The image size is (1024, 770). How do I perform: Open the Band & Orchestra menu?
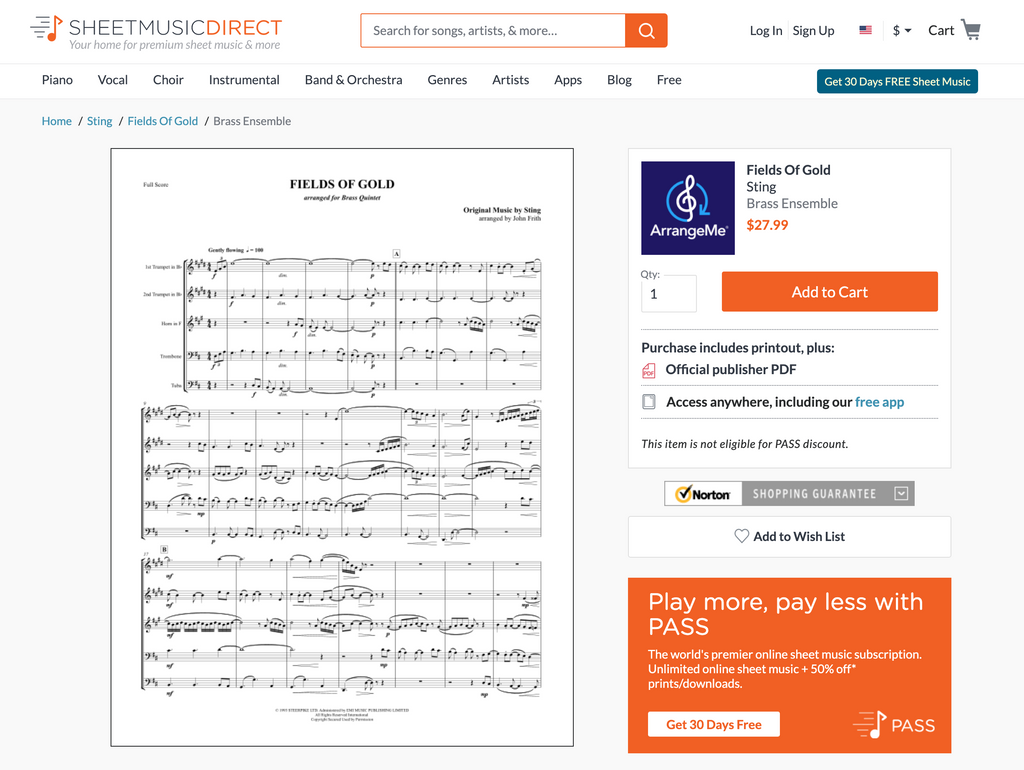(305, 80)
